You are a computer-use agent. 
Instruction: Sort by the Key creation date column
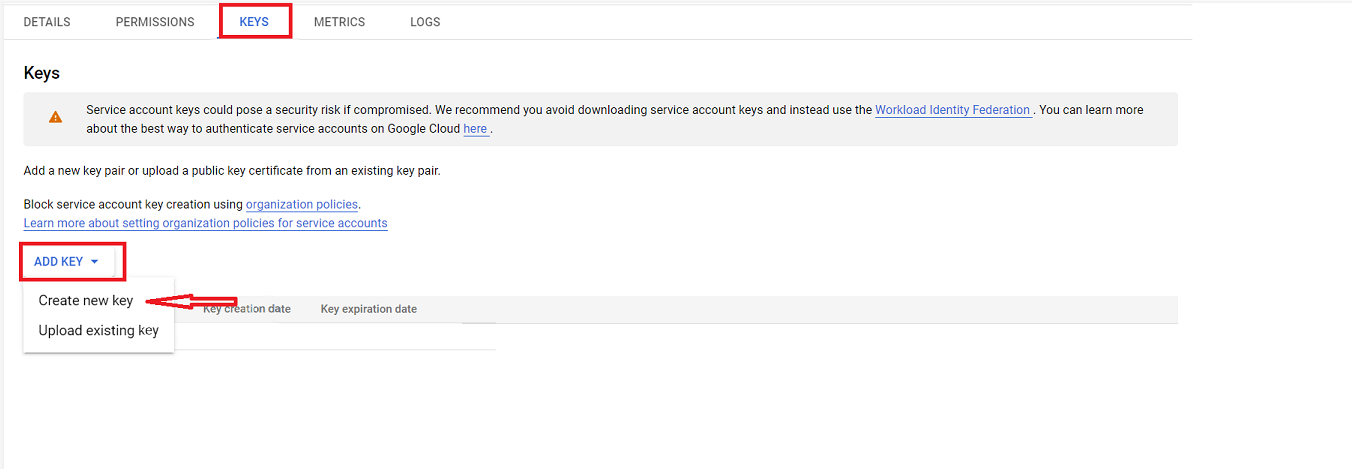(x=247, y=309)
